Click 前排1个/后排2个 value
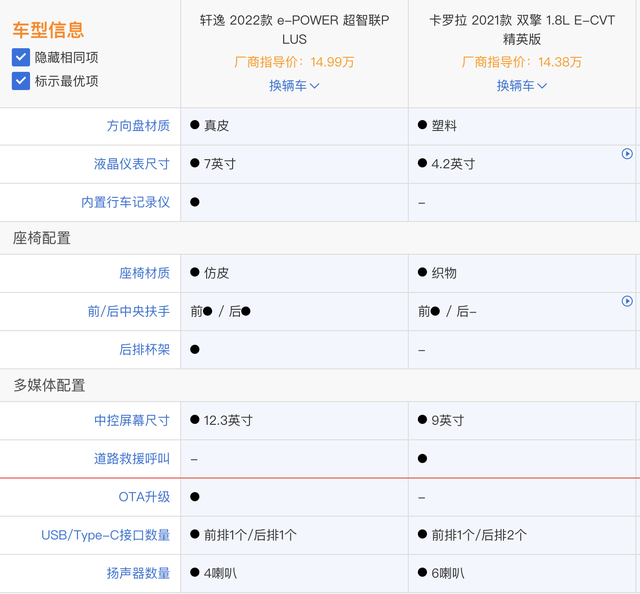Screen dimensions: 640x594 click(479, 535)
